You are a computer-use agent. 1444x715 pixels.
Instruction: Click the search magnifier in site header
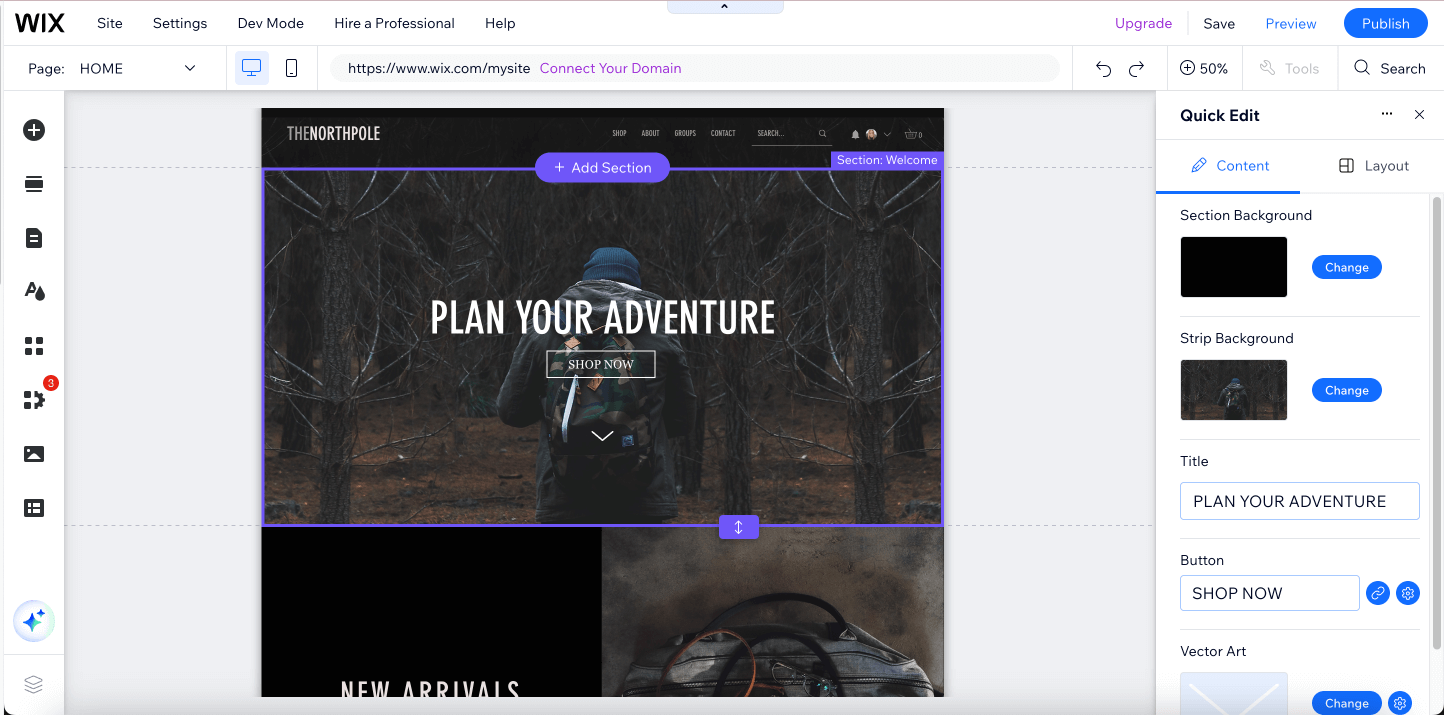coord(823,133)
